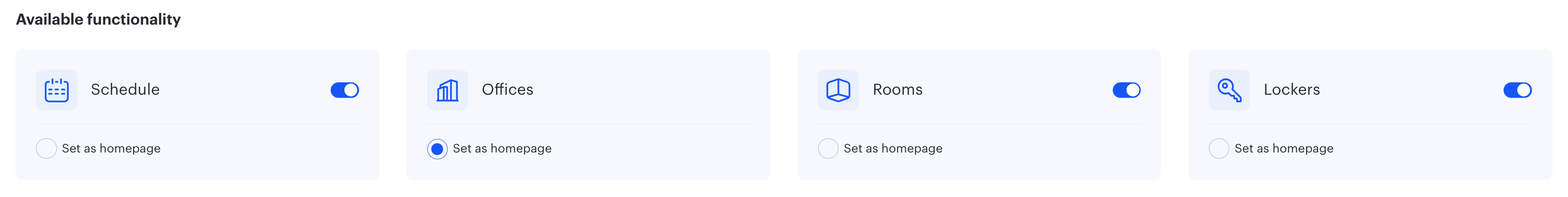Click the Lockers key icon
This screenshot has height=197, width=1568.
coord(1229,90)
